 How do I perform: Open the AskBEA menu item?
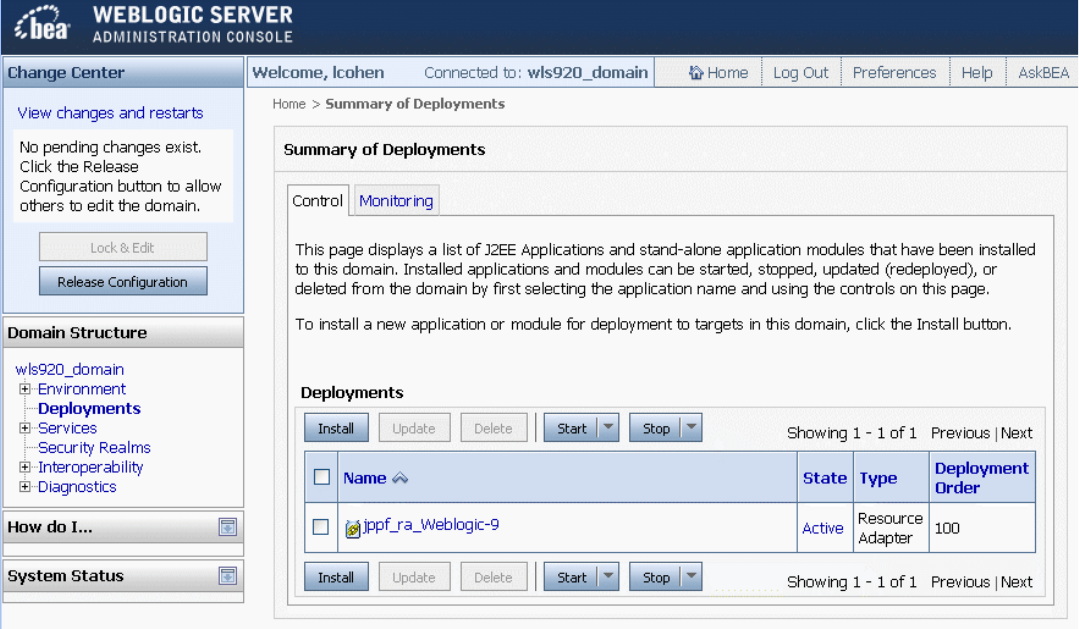pos(1043,73)
